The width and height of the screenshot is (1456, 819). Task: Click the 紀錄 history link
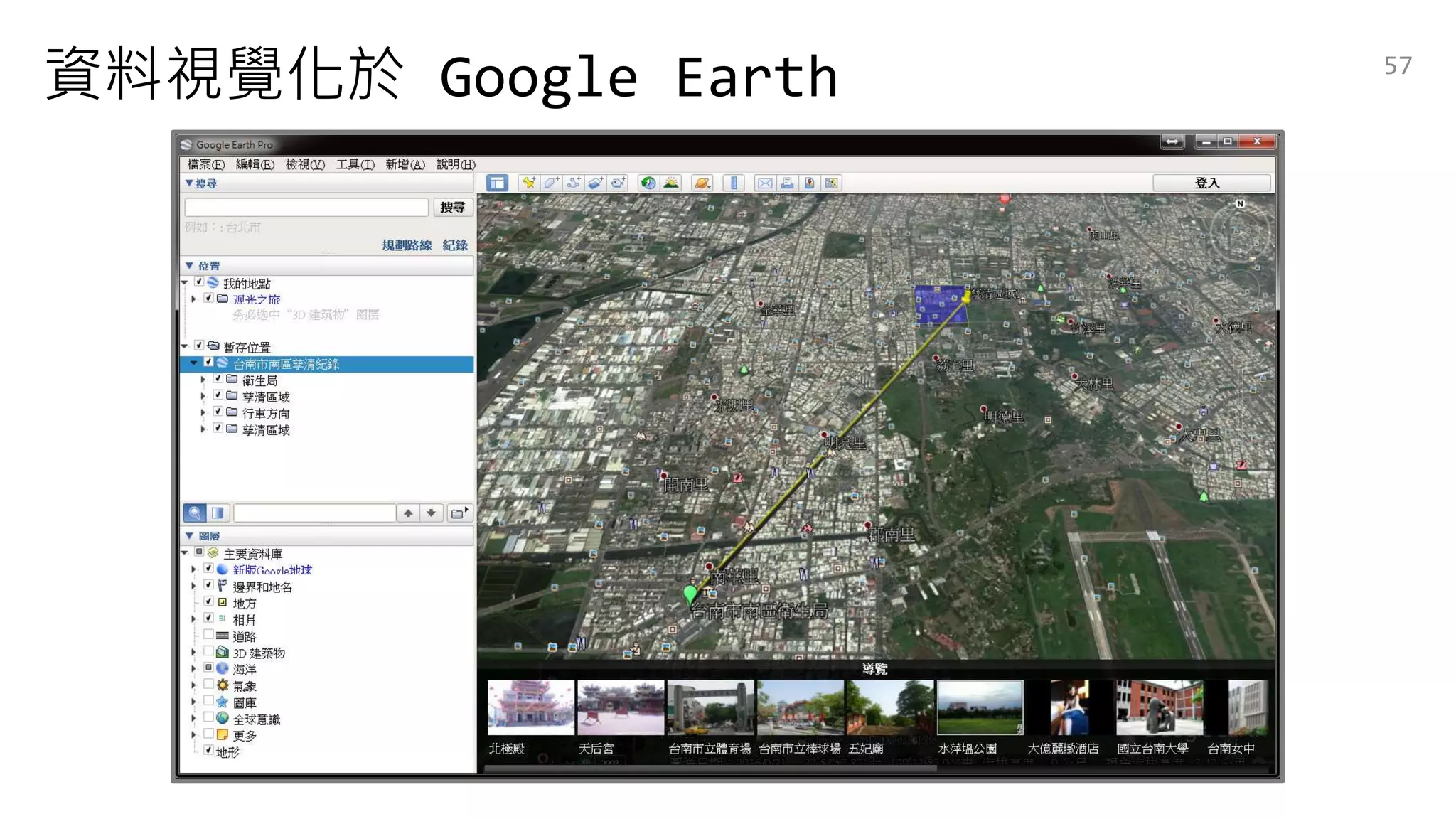click(x=455, y=245)
